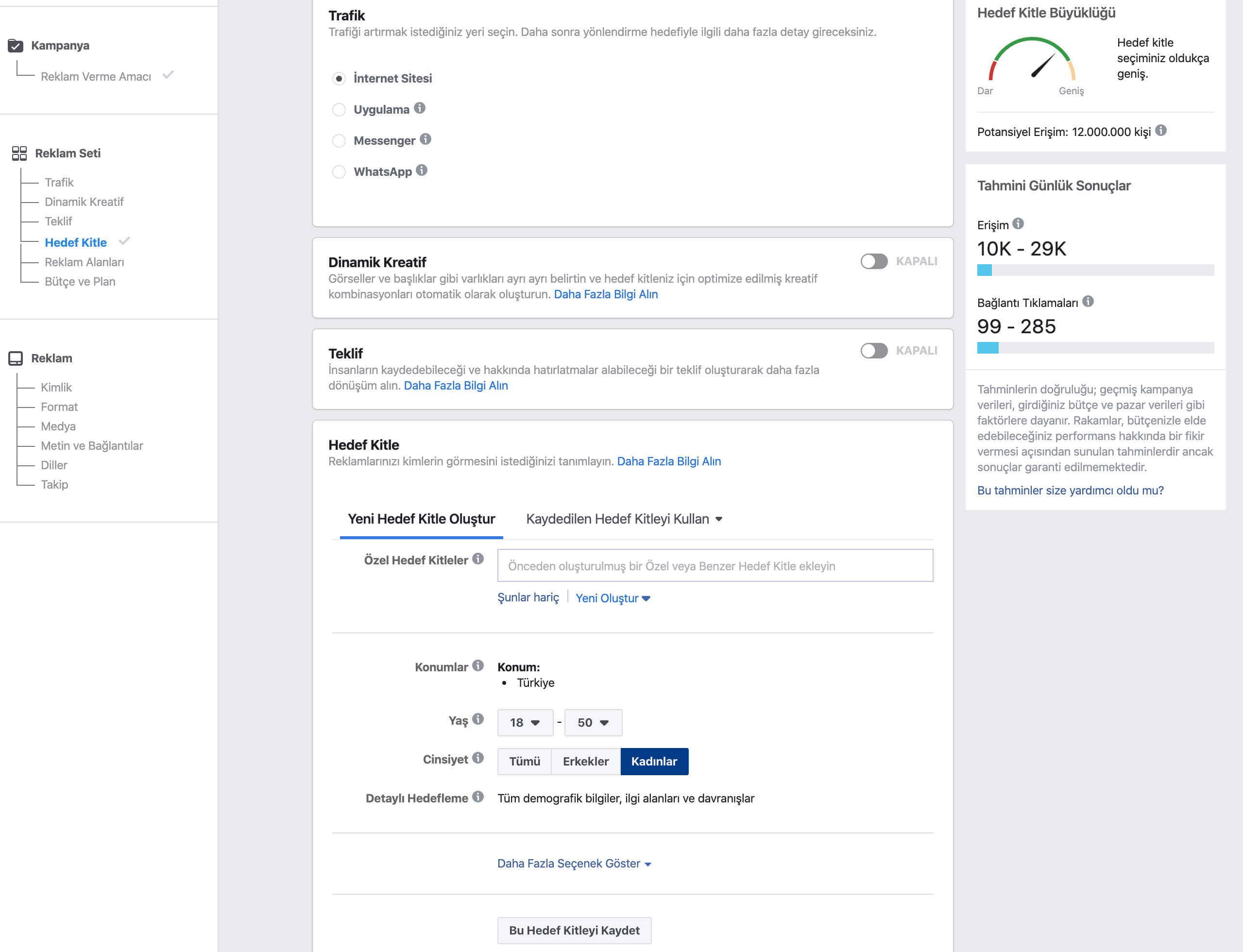Image resolution: width=1243 pixels, height=952 pixels.
Task: Open info icon beside Erişim
Action: (1018, 223)
